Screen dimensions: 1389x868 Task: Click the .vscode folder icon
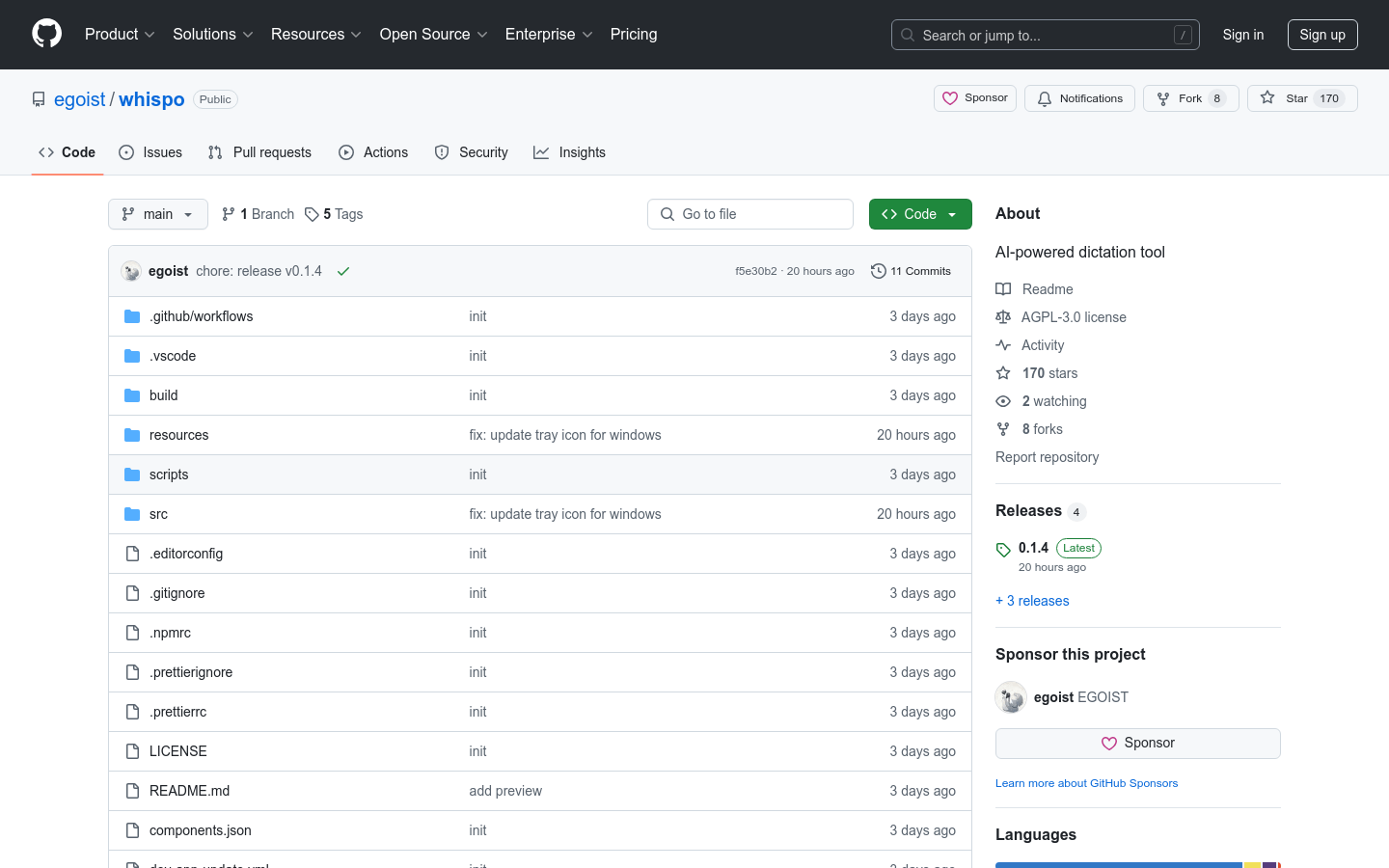coord(132,356)
